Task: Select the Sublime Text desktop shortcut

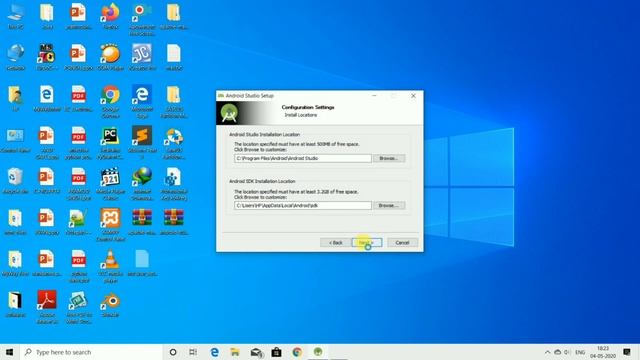Action: tap(142, 142)
